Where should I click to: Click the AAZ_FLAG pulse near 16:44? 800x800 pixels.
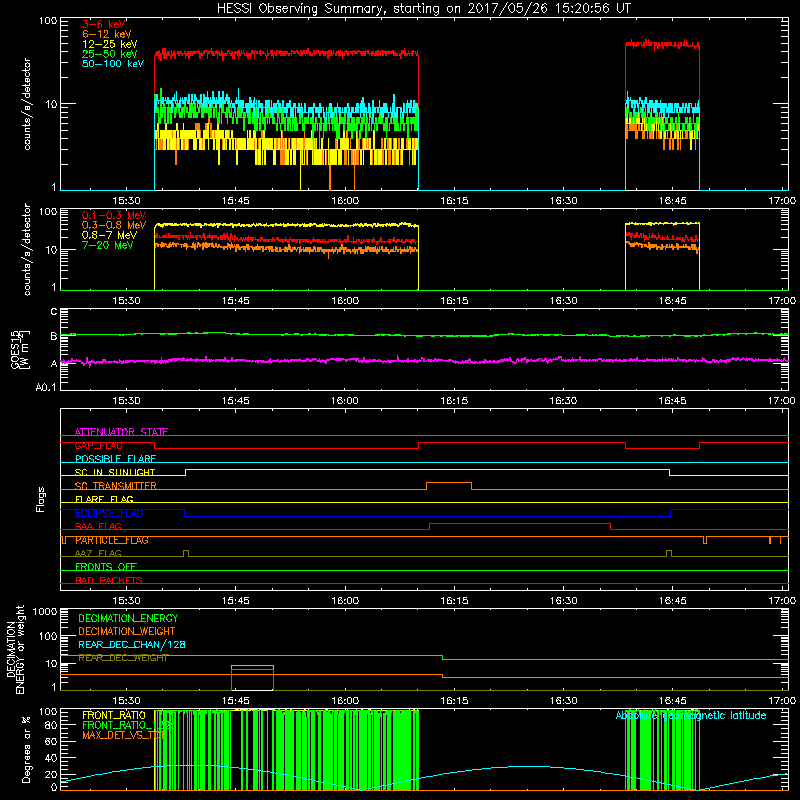[669, 553]
